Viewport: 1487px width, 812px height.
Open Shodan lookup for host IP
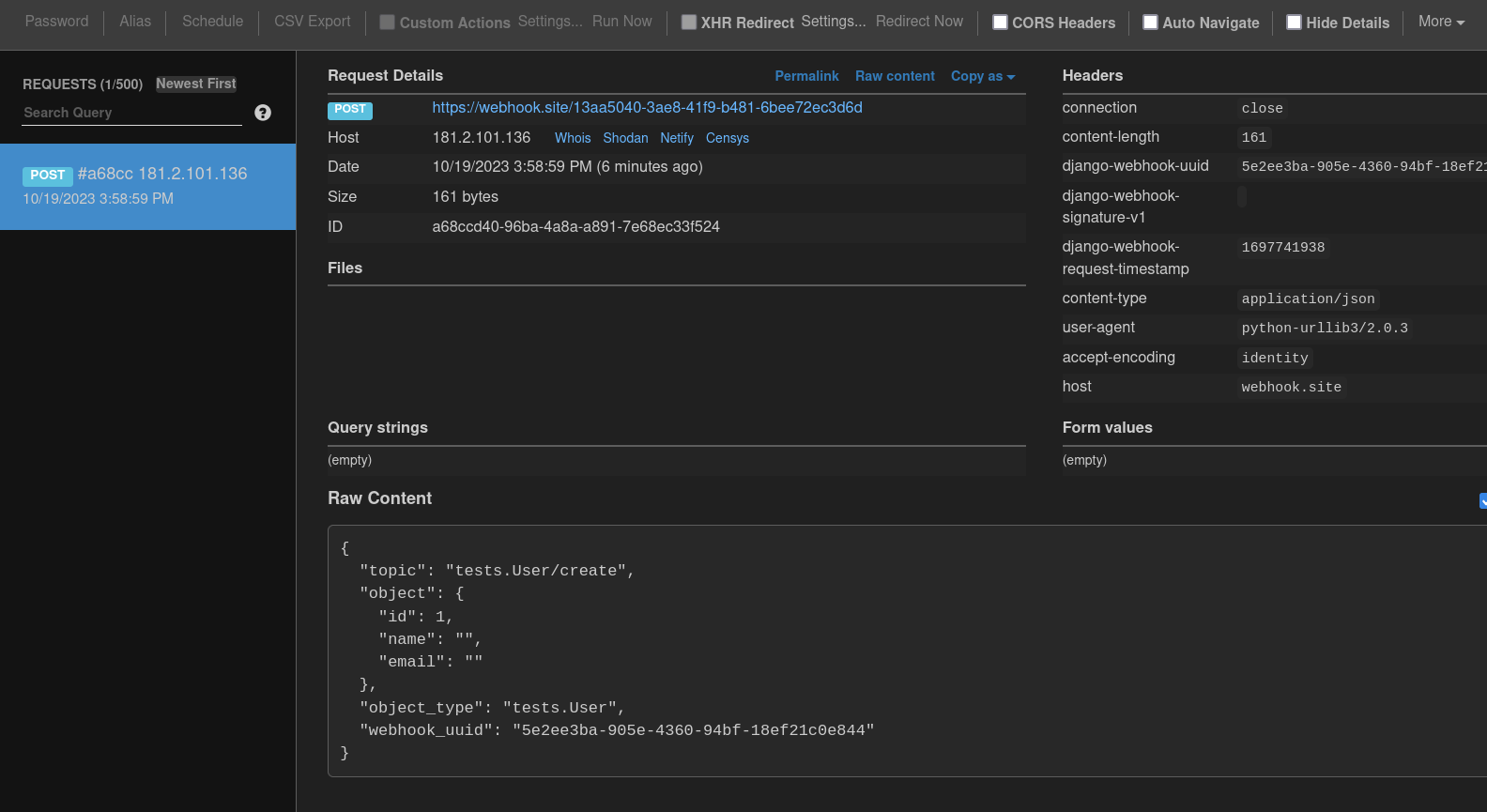point(625,138)
